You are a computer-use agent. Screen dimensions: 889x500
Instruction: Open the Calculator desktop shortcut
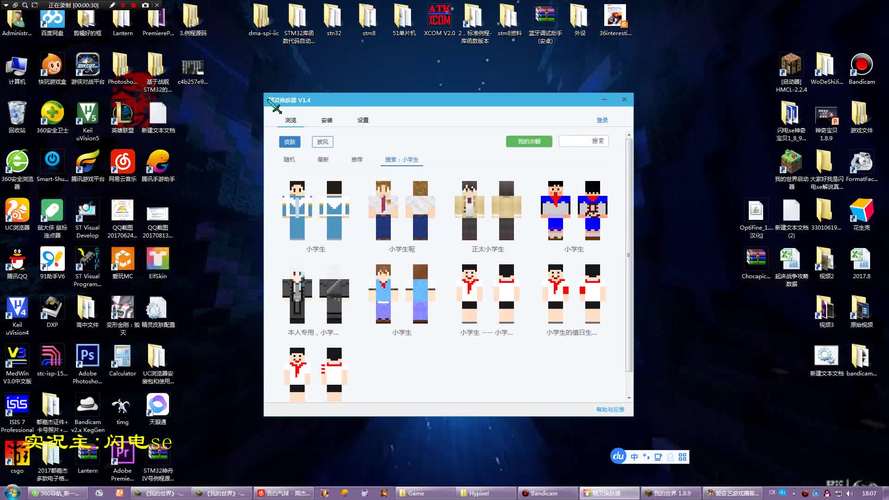(x=122, y=361)
